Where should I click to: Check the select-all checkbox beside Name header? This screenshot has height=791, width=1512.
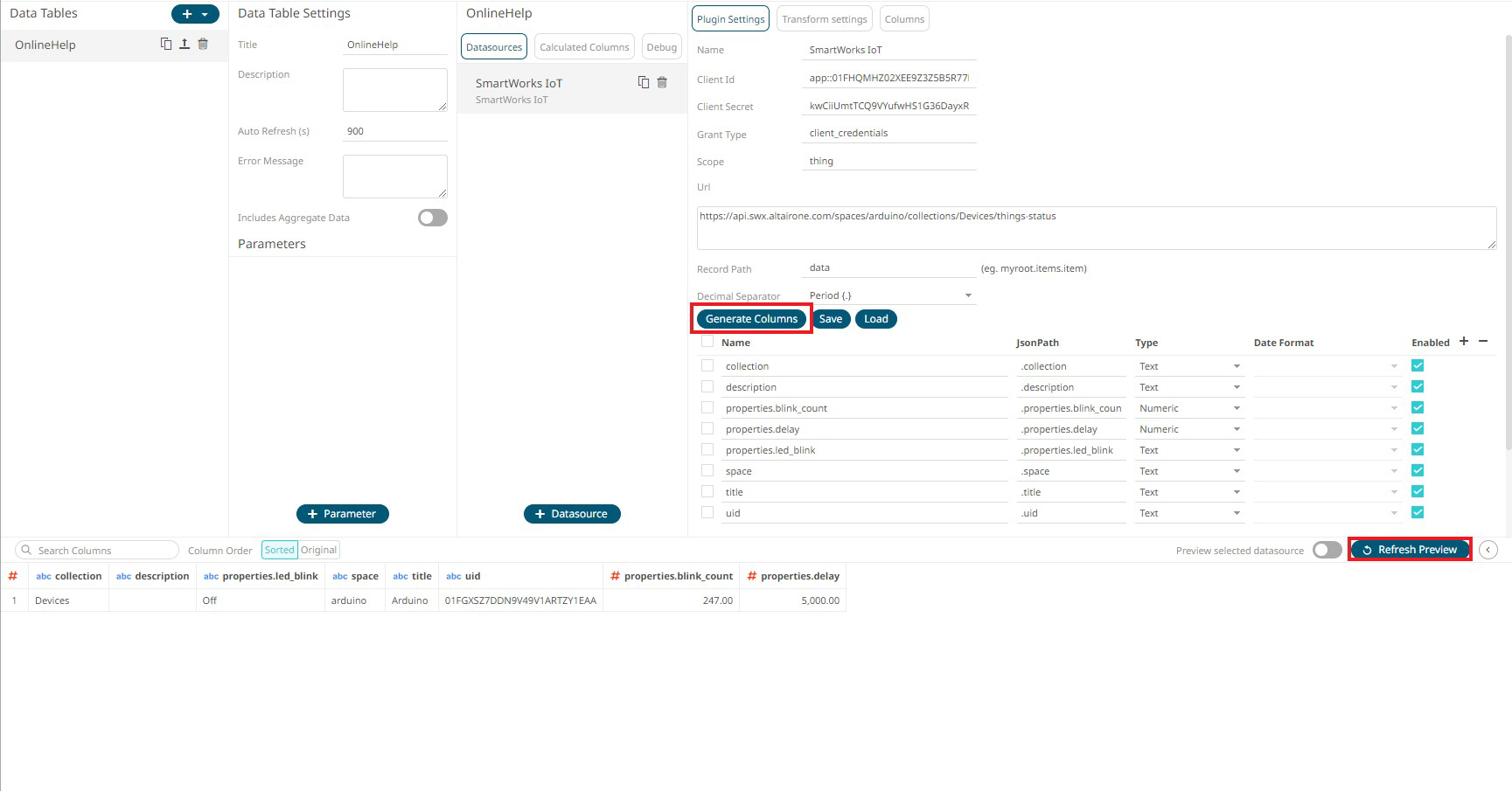(707, 342)
